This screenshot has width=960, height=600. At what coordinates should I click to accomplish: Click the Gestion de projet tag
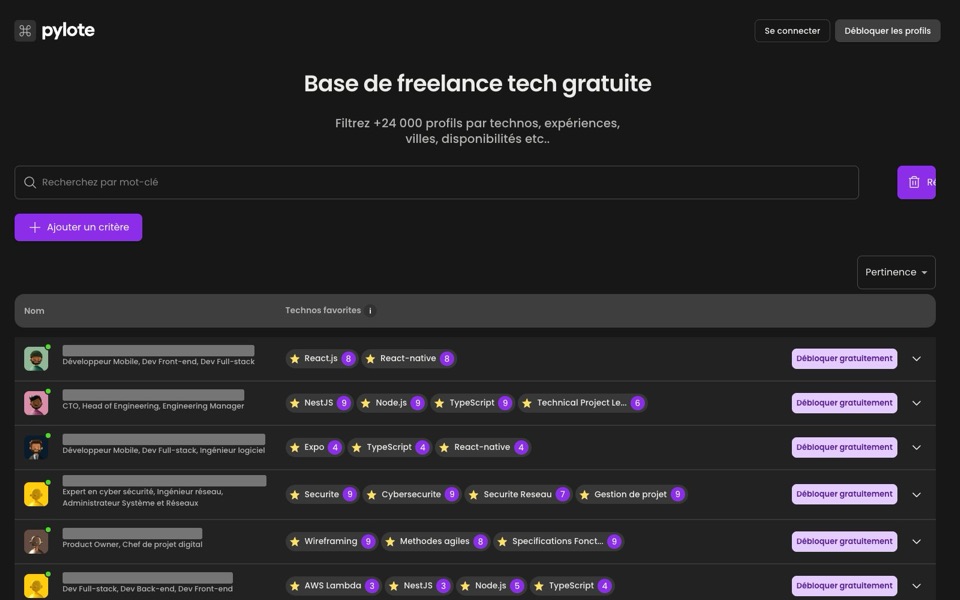point(631,494)
